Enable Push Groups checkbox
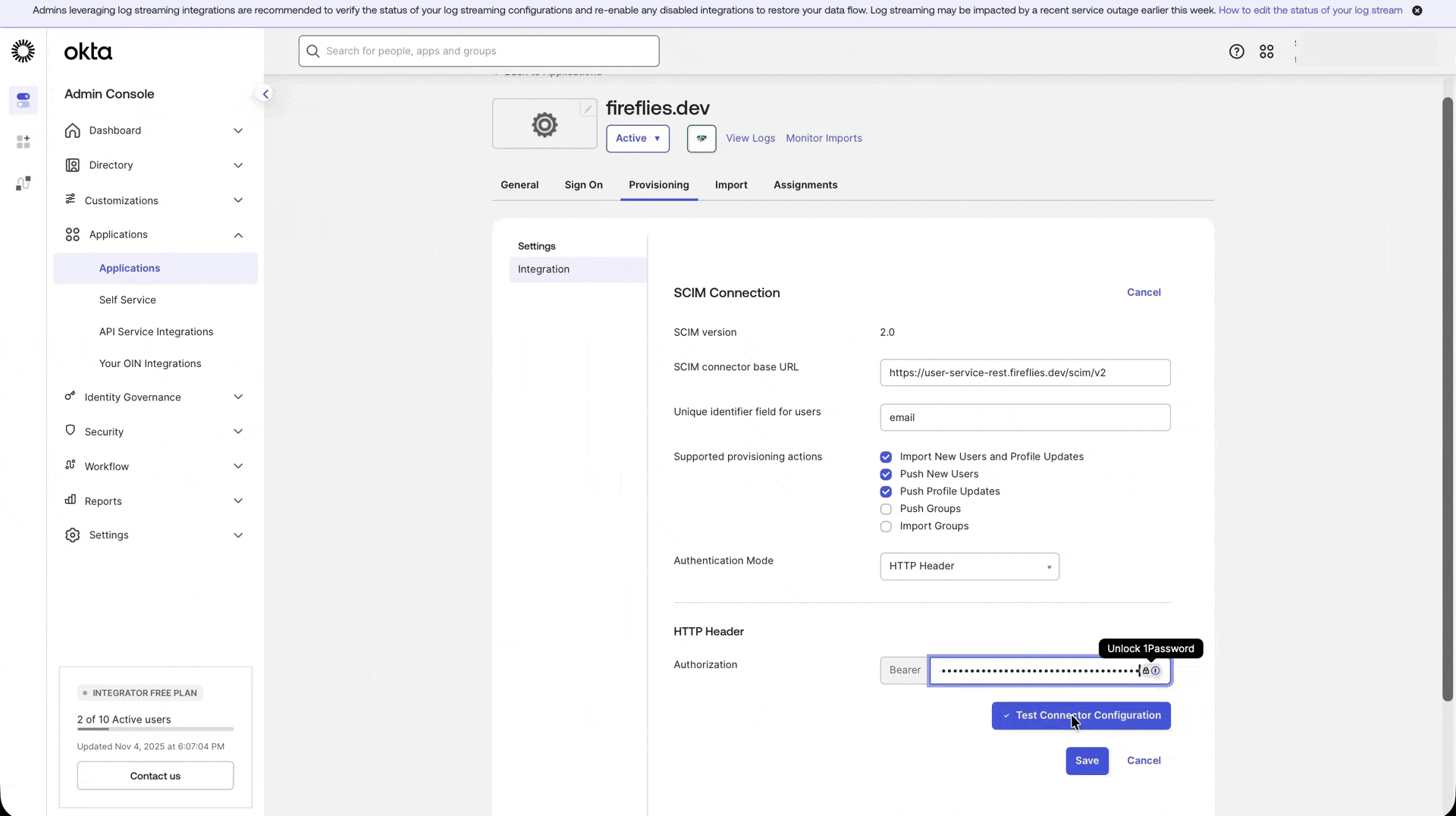This screenshot has height=816, width=1456. pyautogui.click(x=885, y=510)
